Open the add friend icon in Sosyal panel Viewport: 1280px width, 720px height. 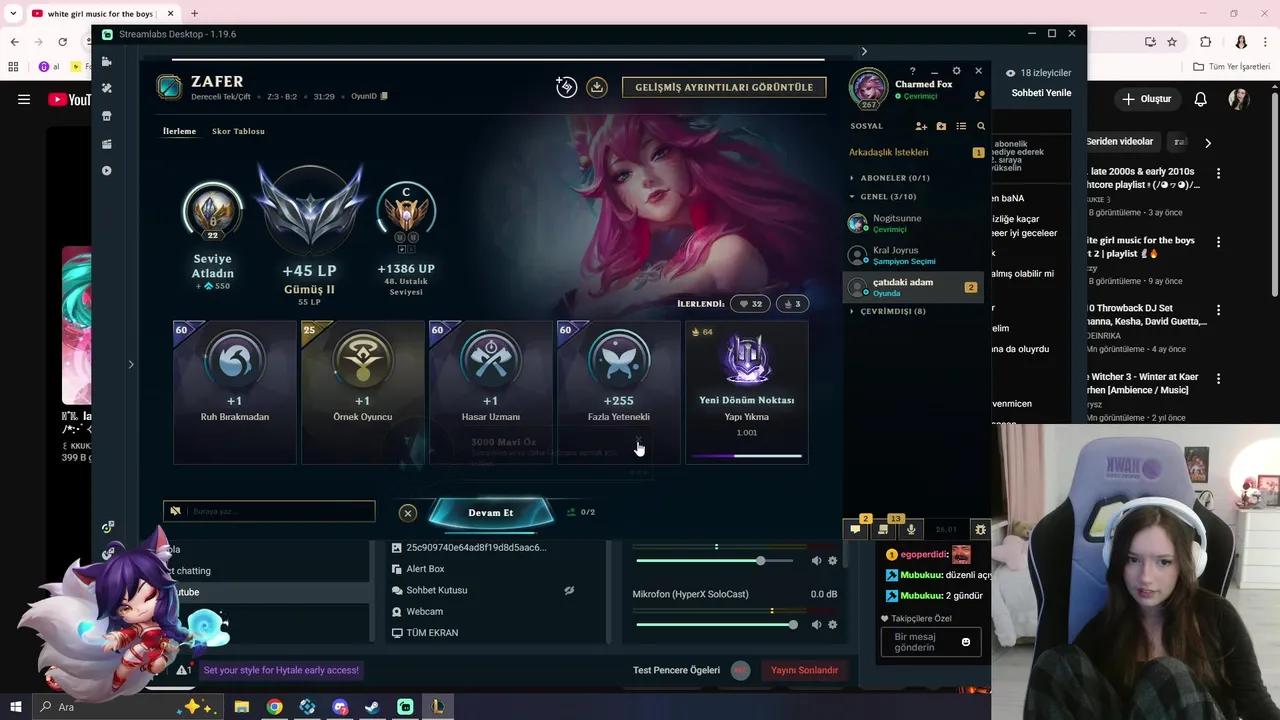[x=921, y=126]
